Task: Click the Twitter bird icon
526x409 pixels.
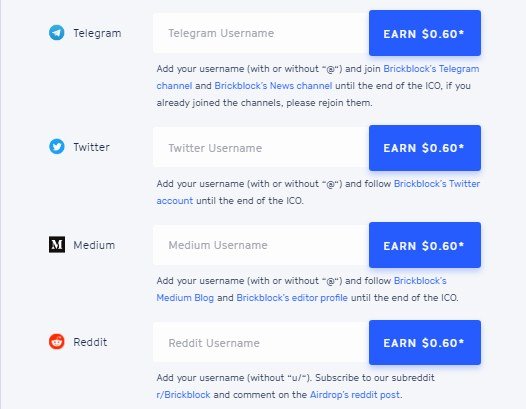Action: (57, 147)
